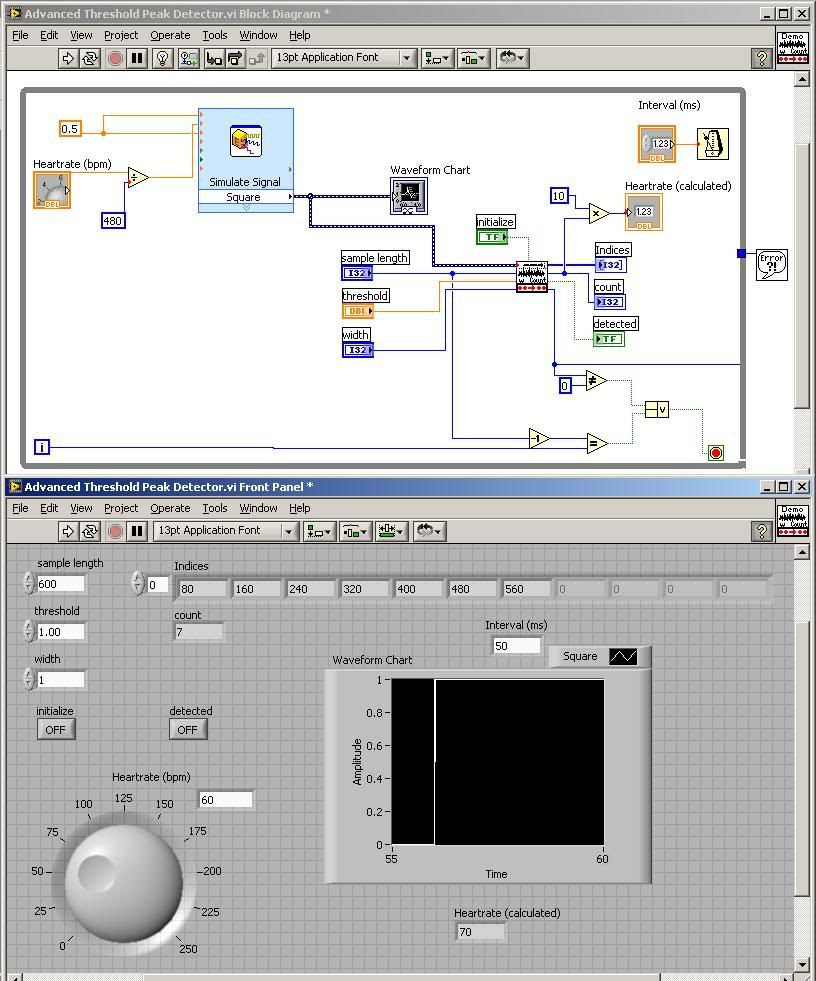
Task: Toggle the detected OFF indicator
Action: click(x=188, y=730)
